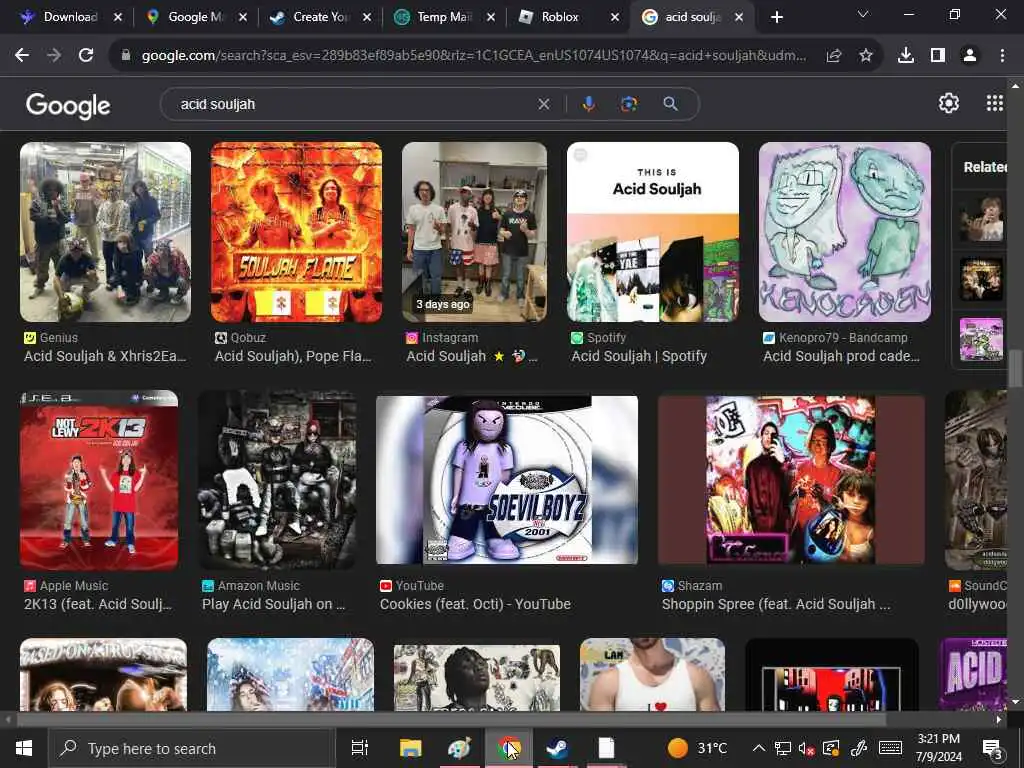This screenshot has height=768, width=1024.
Task: Open the 31°C weather widget
Action: pyautogui.click(x=698, y=748)
